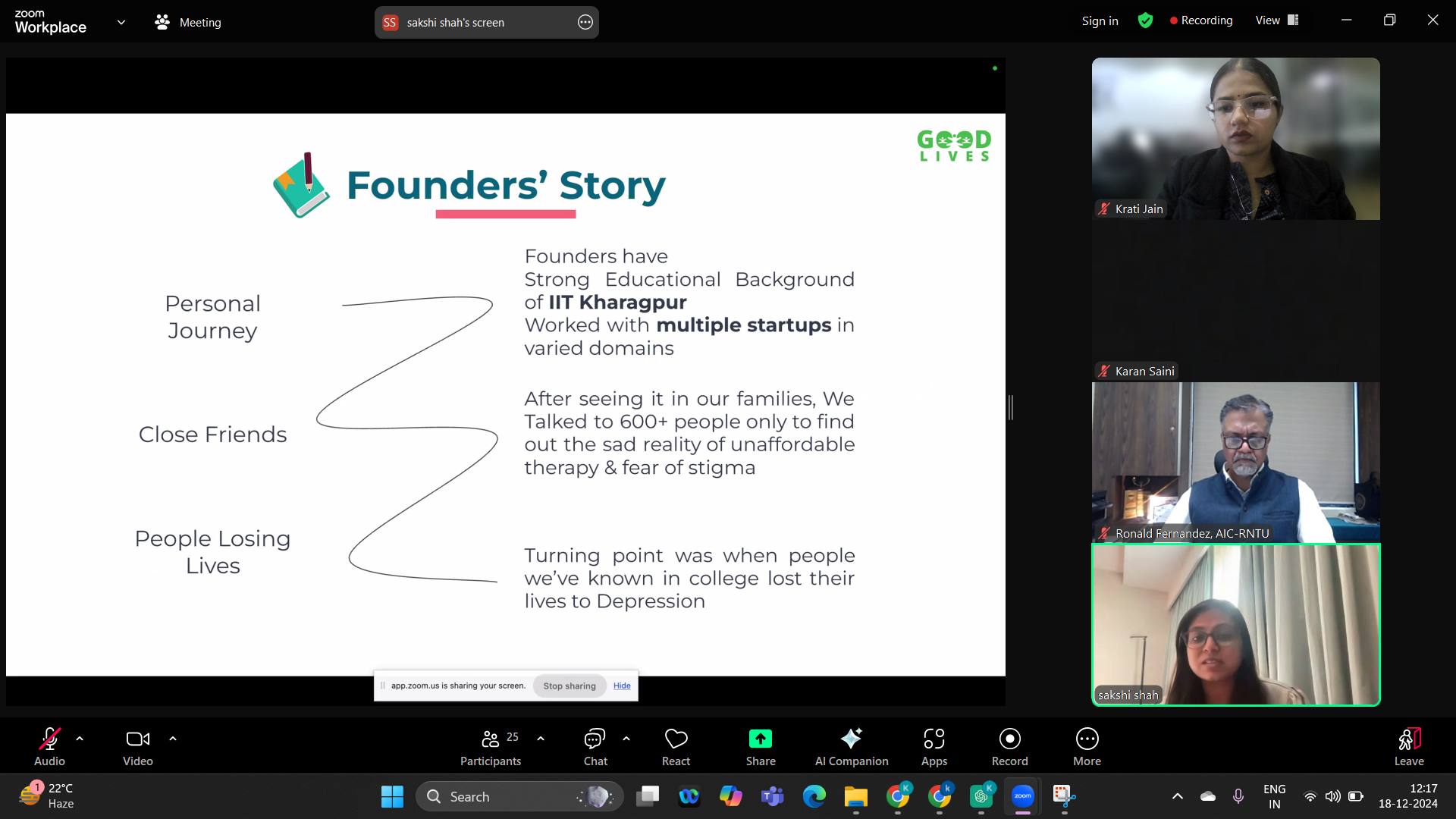Open the Apps panel icon

coord(934,739)
